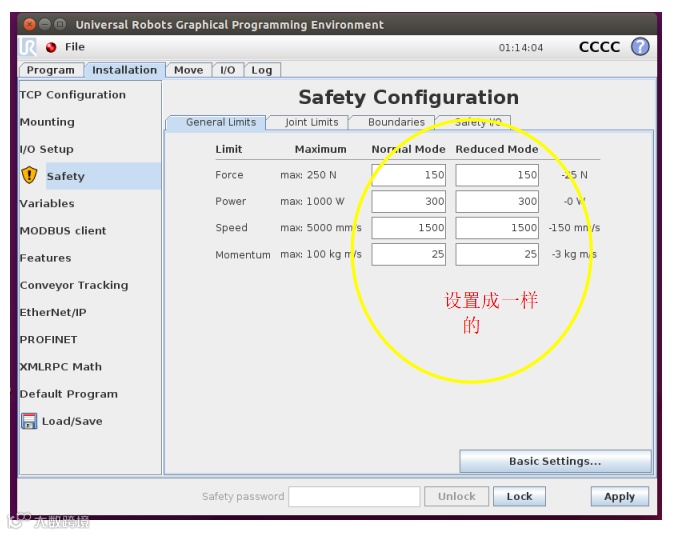Screen dimensions: 675x535
Task: Click the 'Reduced Mode' column header
Action: 497,149
